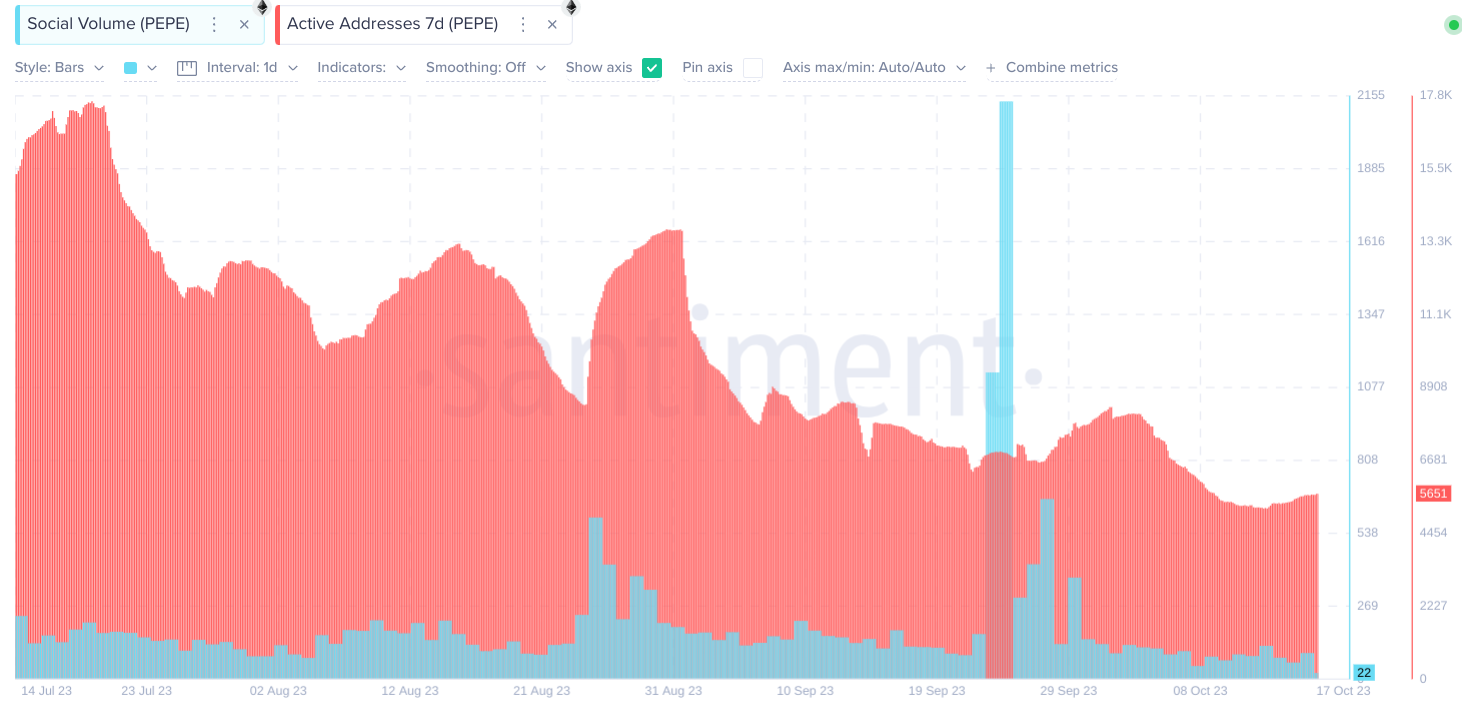The width and height of the screenshot is (1462, 701).
Task: Open the Style: Bars dropdown
Action: tap(59, 68)
